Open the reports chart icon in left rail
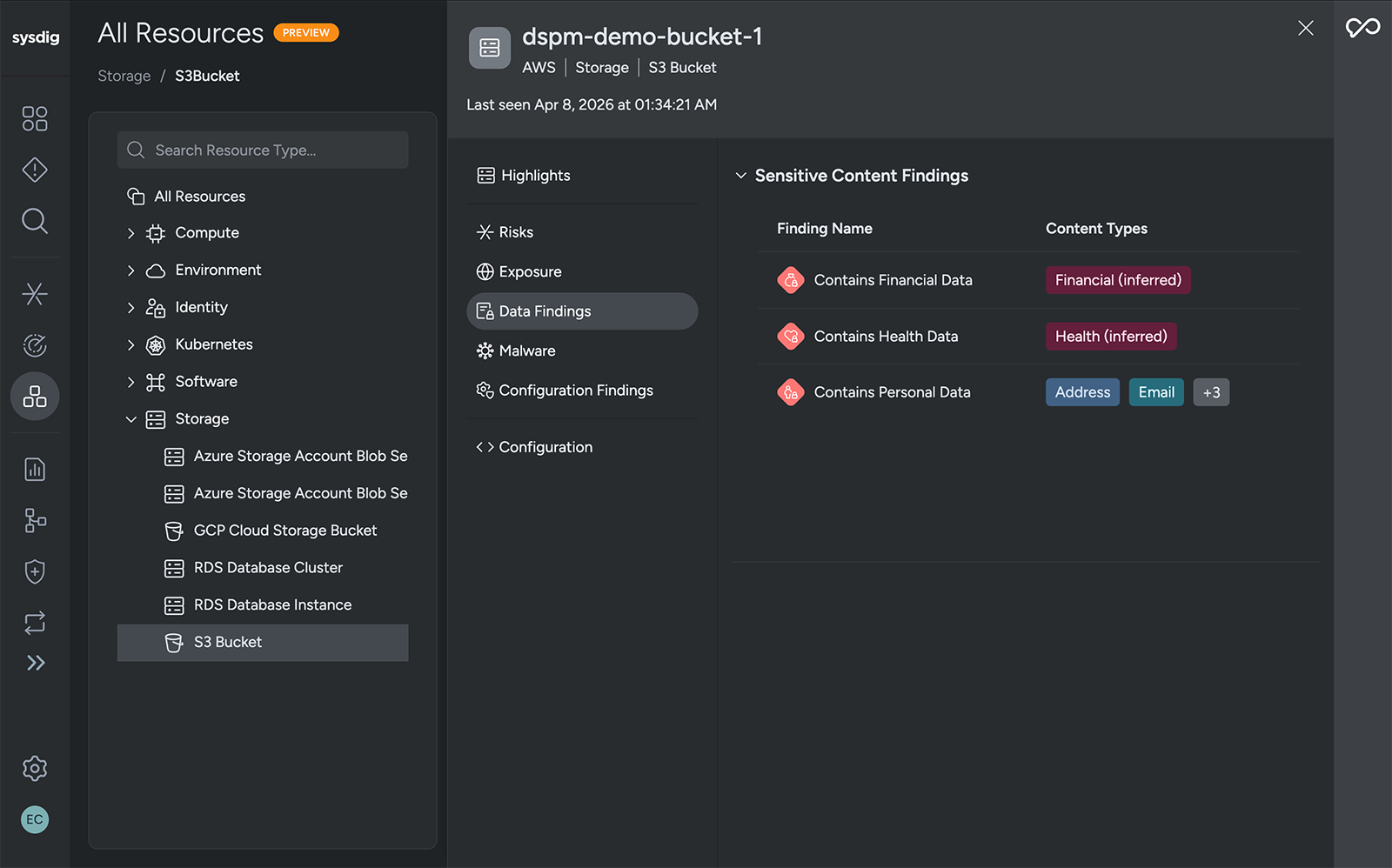This screenshot has height=868, width=1392. [35, 470]
